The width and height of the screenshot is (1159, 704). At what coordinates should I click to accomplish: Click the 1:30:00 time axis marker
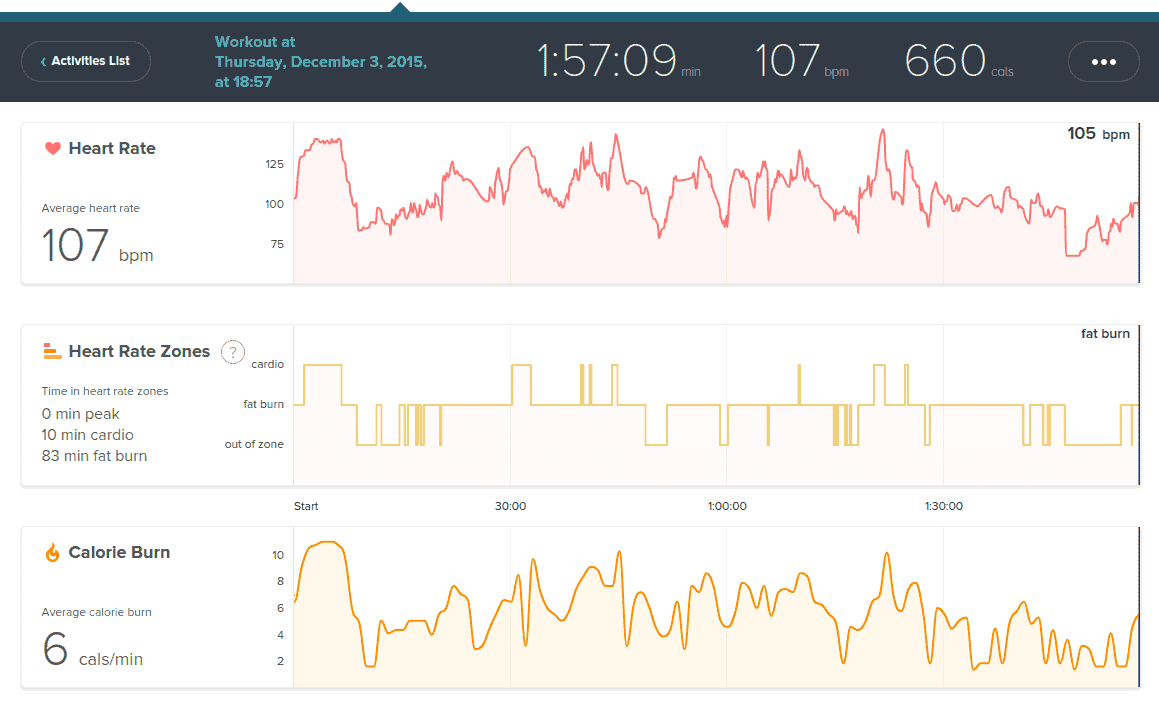click(x=943, y=506)
